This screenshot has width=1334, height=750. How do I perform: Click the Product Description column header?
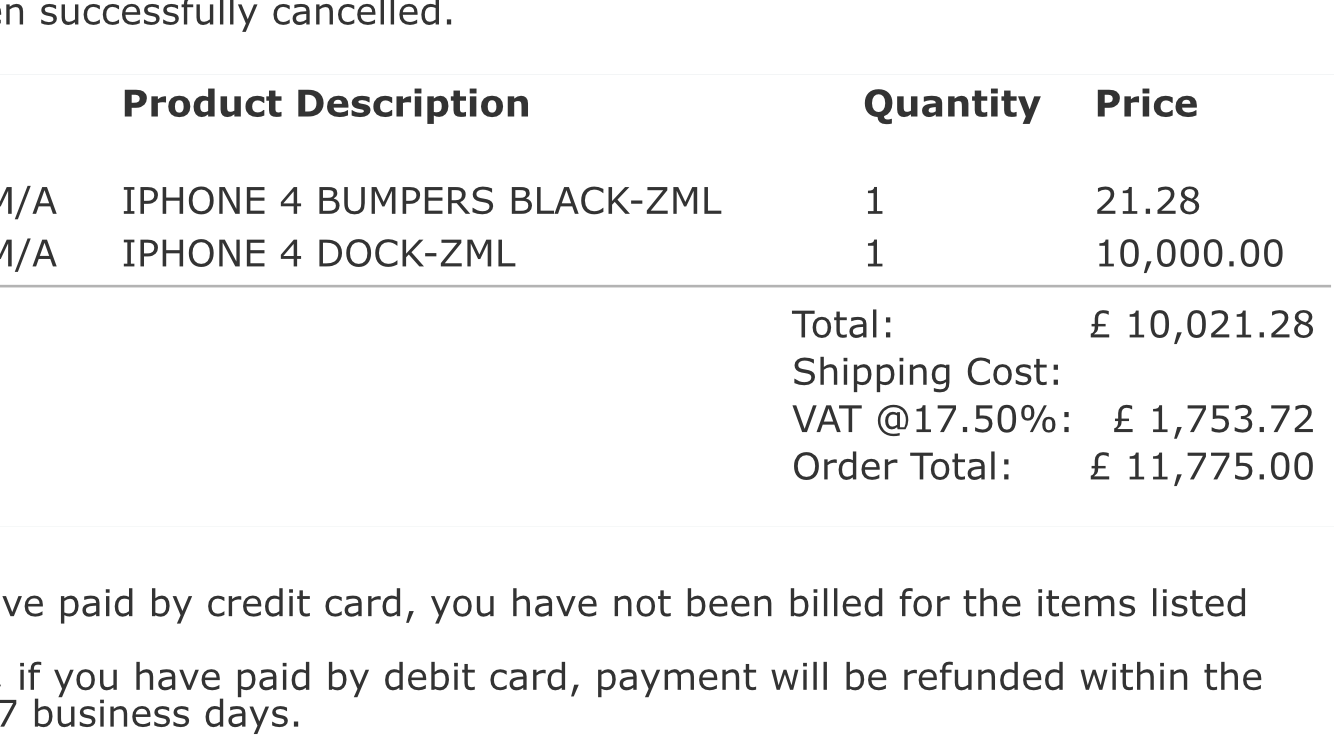pyautogui.click(x=325, y=104)
